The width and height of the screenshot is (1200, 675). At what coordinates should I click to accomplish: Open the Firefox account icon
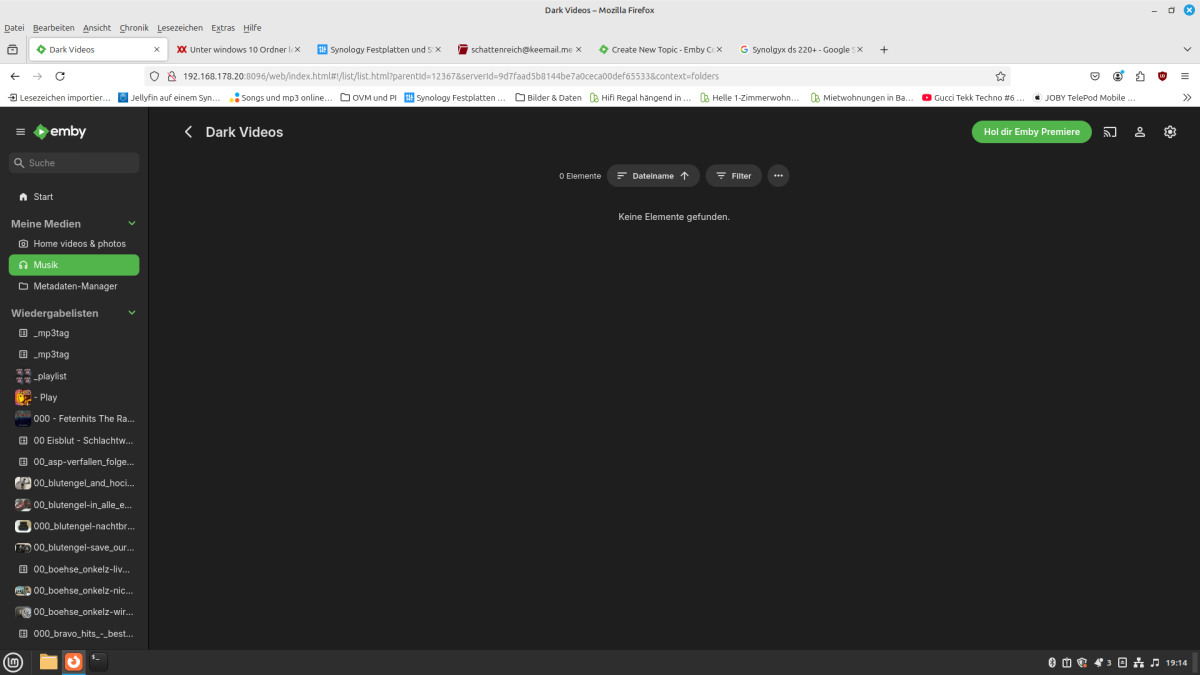point(1118,76)
